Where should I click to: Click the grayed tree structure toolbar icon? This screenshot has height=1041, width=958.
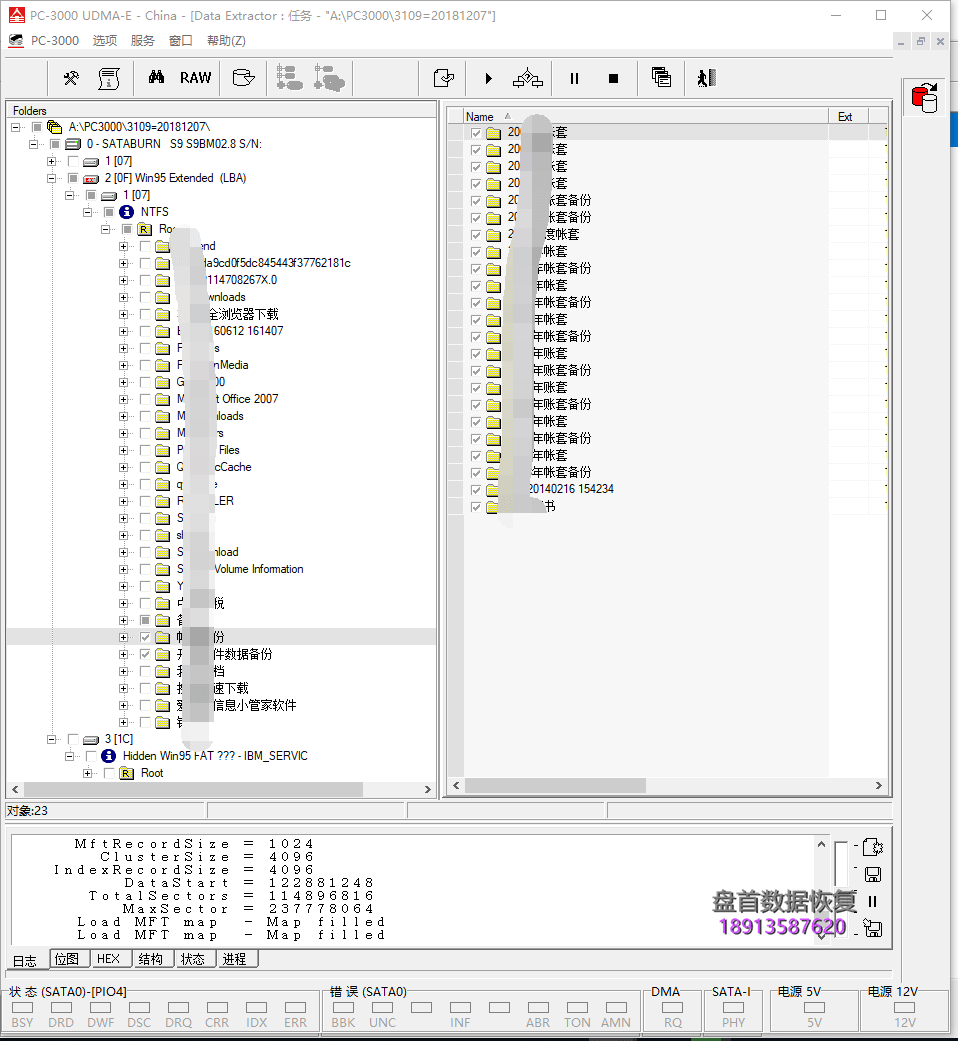click(289, 78)
